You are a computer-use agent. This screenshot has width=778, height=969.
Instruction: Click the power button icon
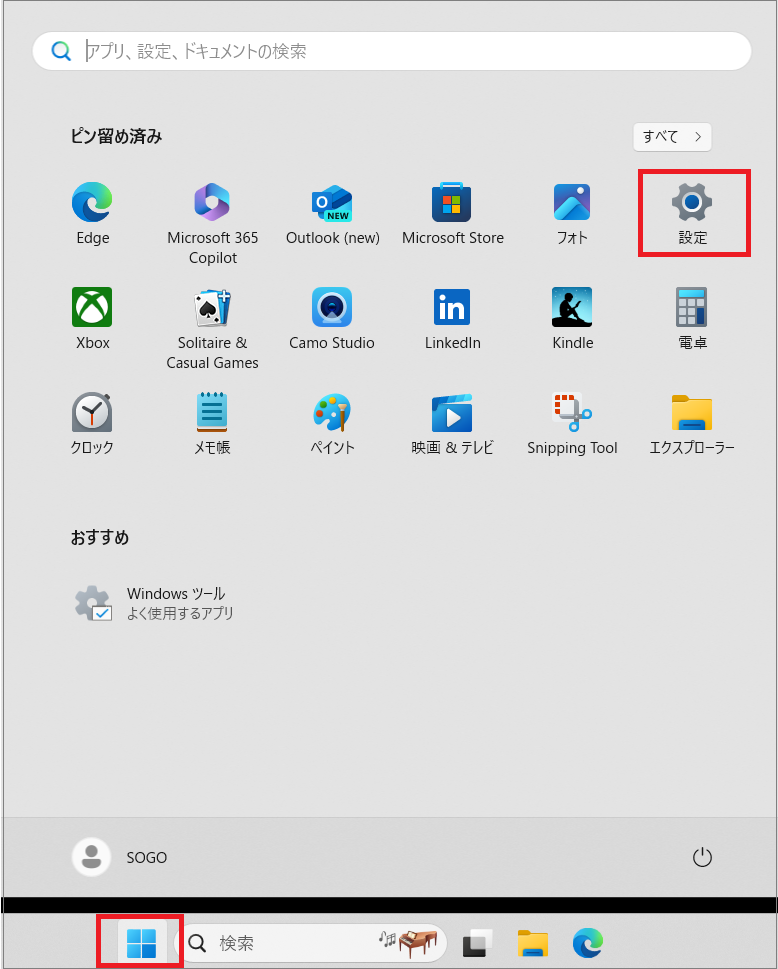(x=702, y=857)
